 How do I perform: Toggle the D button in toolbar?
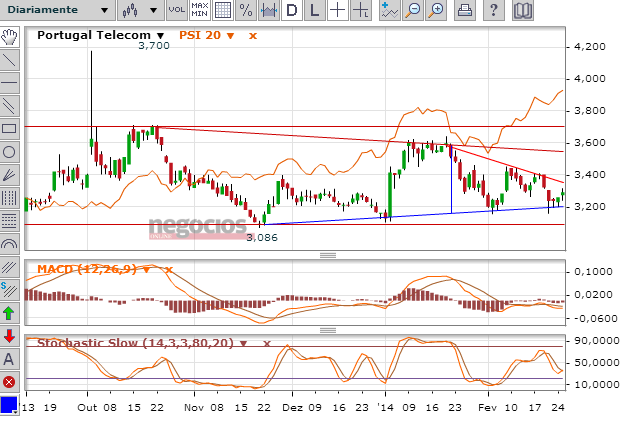click(292, 10)
